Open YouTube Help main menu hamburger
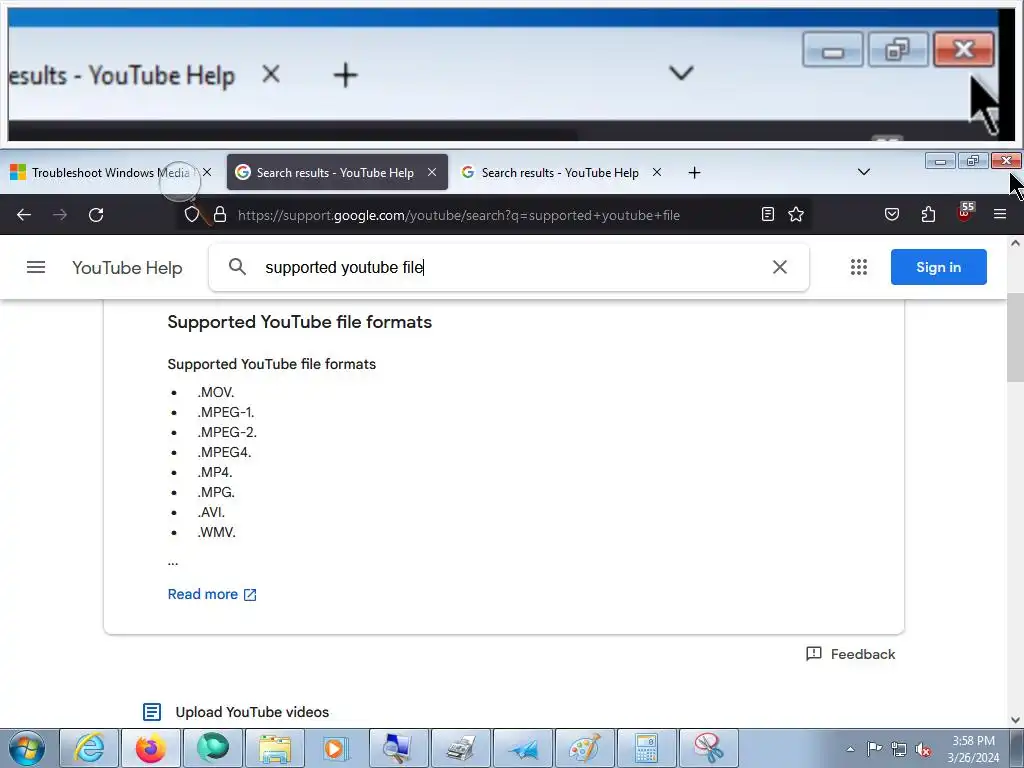 pos(36,267)
